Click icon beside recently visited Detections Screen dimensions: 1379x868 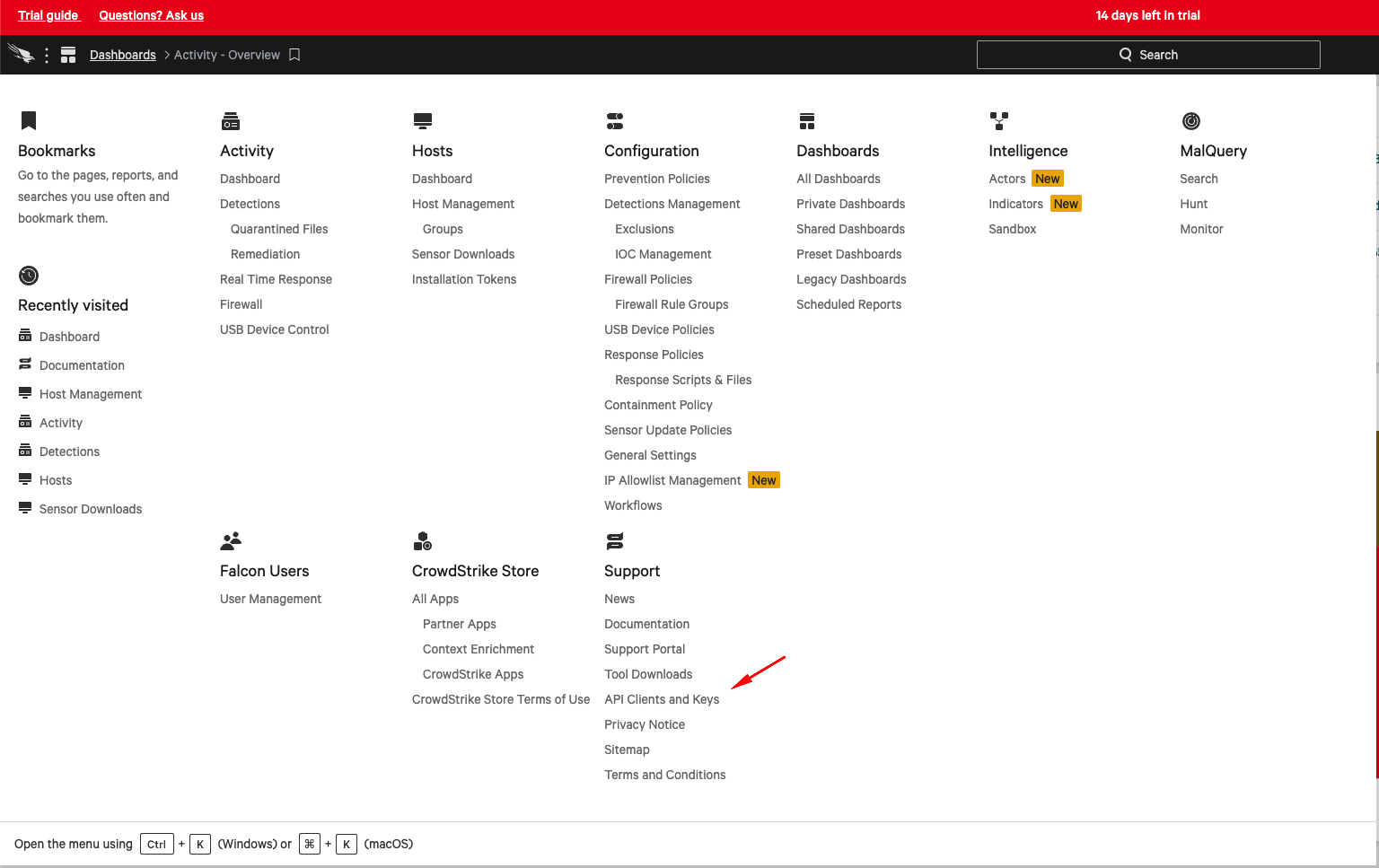pos(25,451)
